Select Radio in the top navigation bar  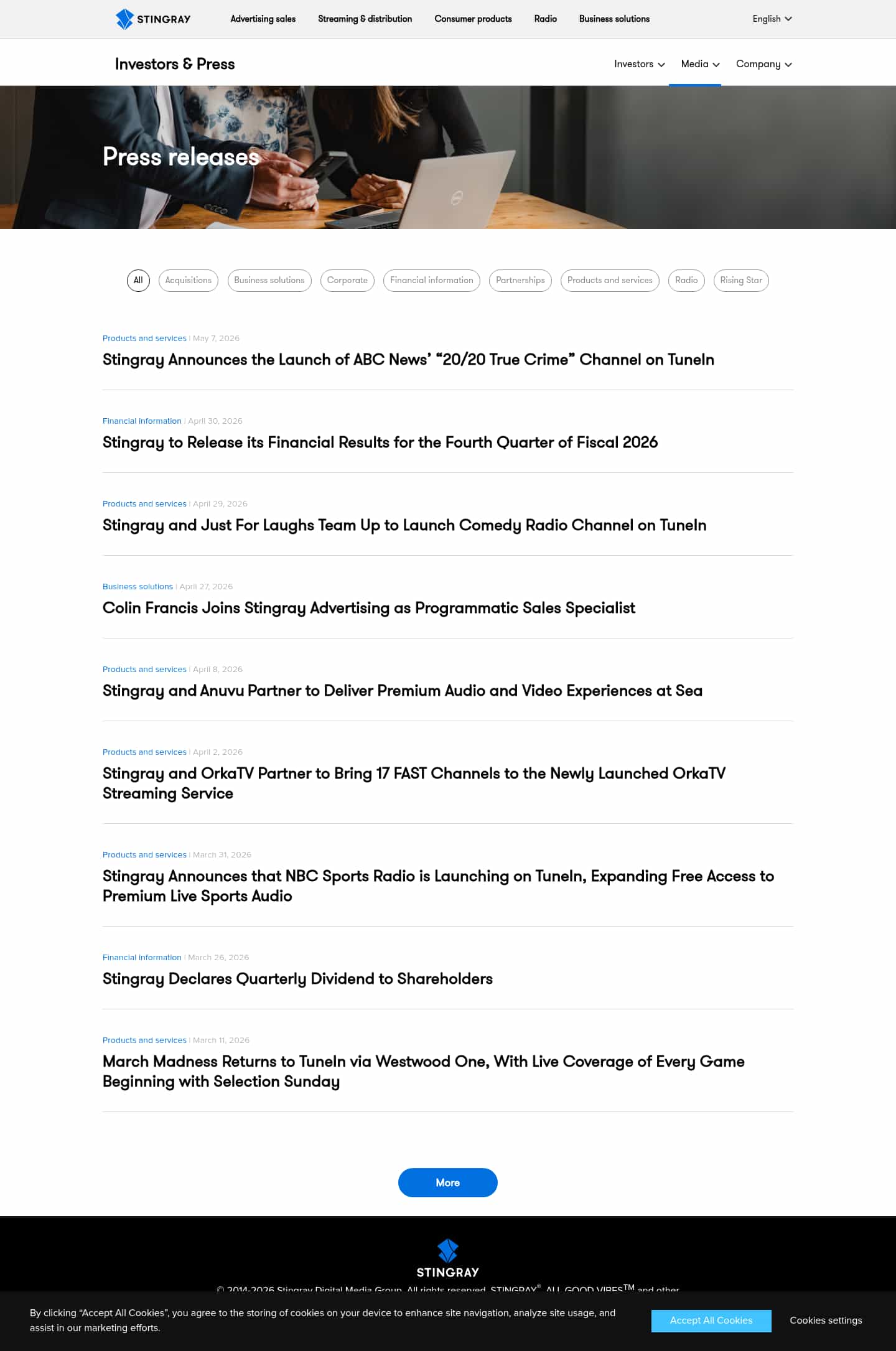(x=546, y=19)
